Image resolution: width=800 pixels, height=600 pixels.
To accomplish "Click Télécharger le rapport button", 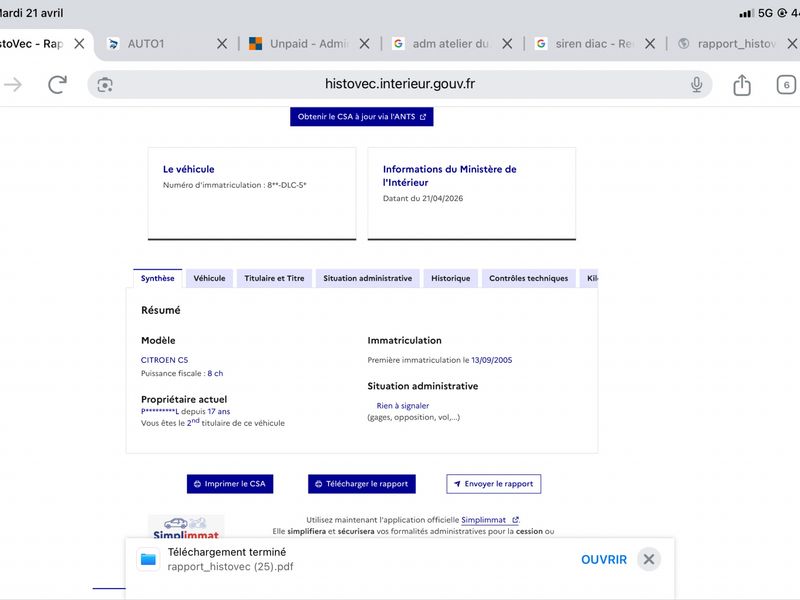I will (x=362, y=484).
